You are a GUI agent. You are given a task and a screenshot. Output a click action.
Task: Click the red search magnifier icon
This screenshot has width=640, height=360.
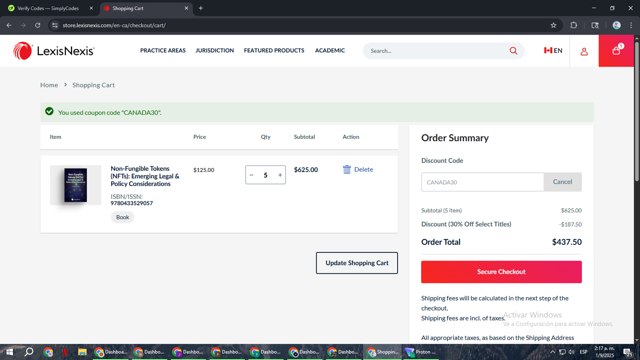(x=513, y=51)
